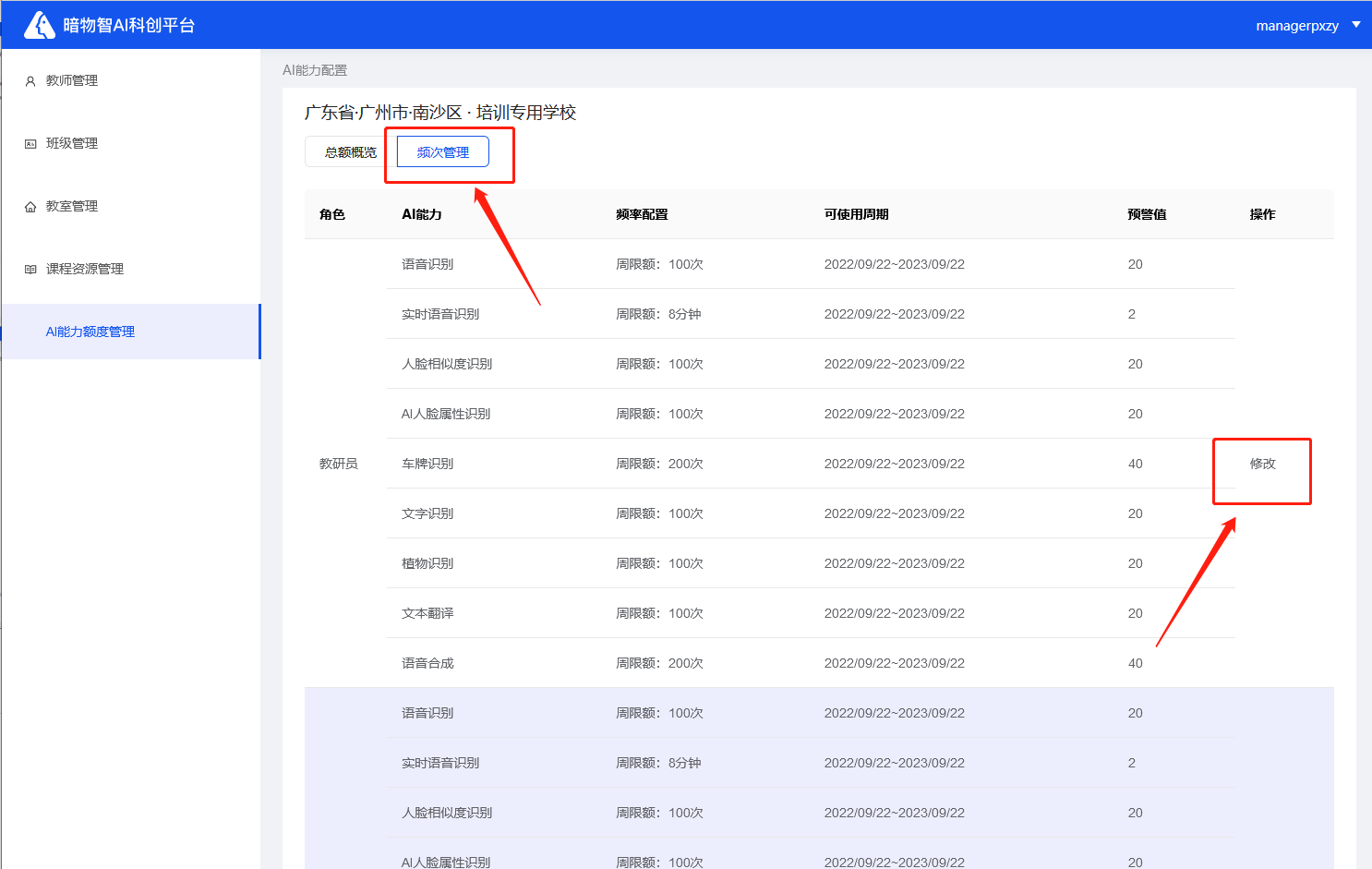Click the 频率配置 column header

click(643, 214)
